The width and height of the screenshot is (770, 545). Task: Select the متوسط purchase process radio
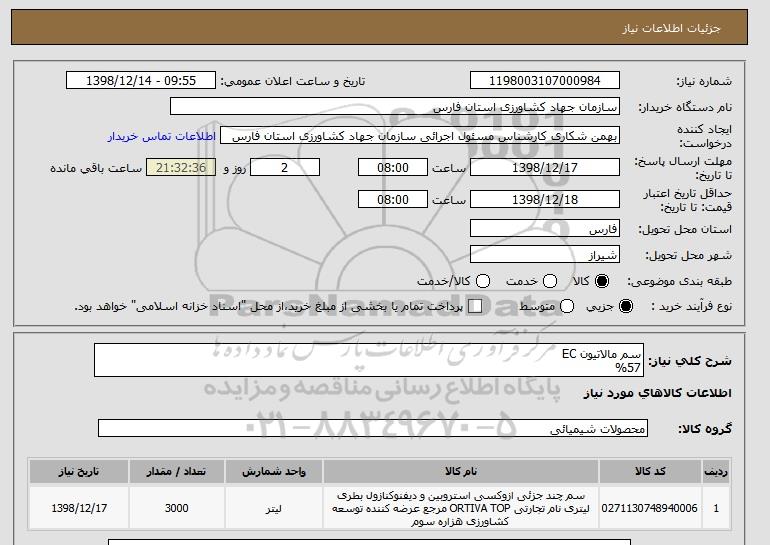point(567,306)
